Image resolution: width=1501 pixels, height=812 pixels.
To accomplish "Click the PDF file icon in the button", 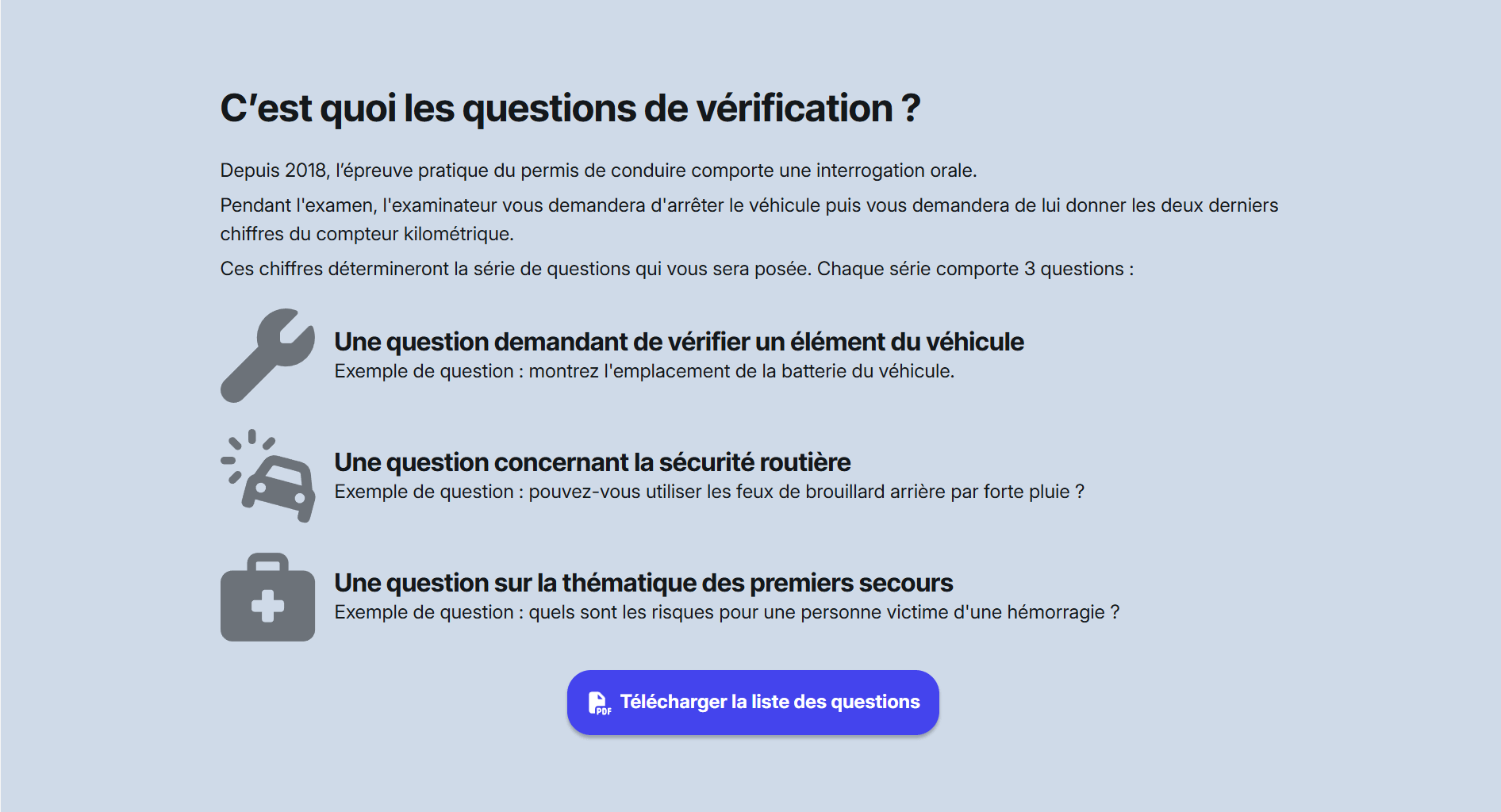I will 599,703.
